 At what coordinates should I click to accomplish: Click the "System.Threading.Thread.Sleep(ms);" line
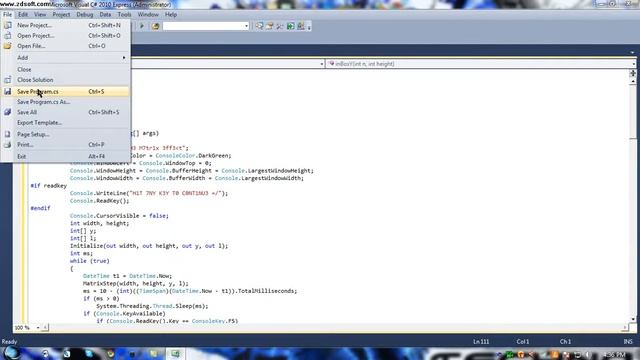point(152,306)
